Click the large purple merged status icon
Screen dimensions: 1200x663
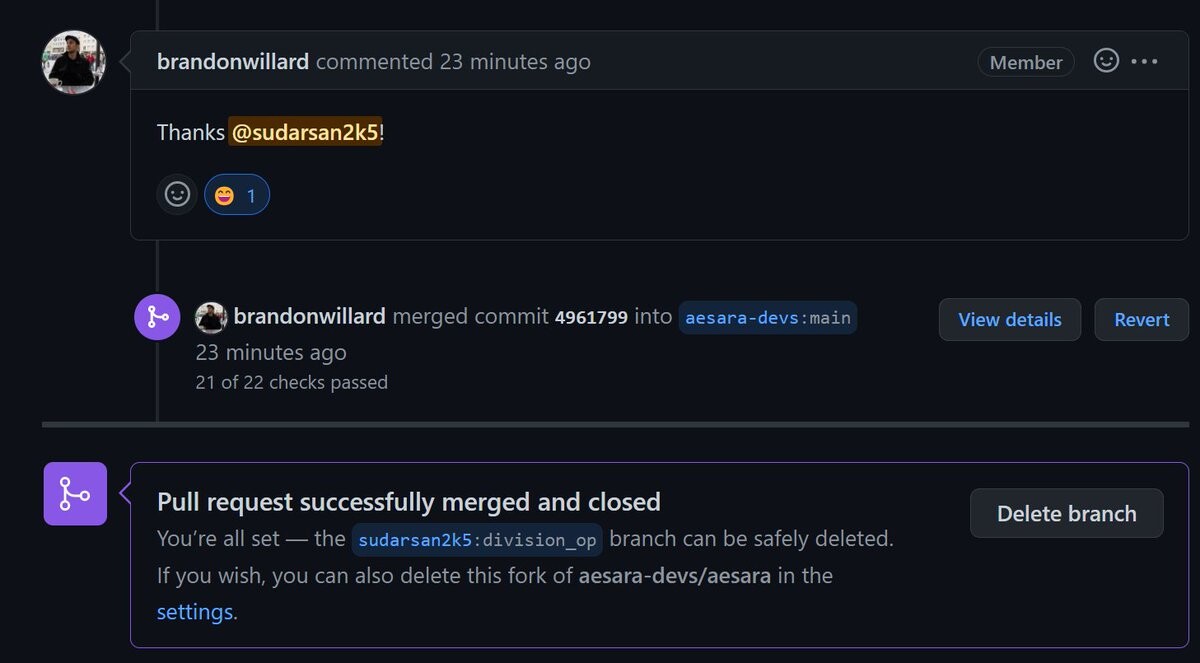(x=75, y=494)
